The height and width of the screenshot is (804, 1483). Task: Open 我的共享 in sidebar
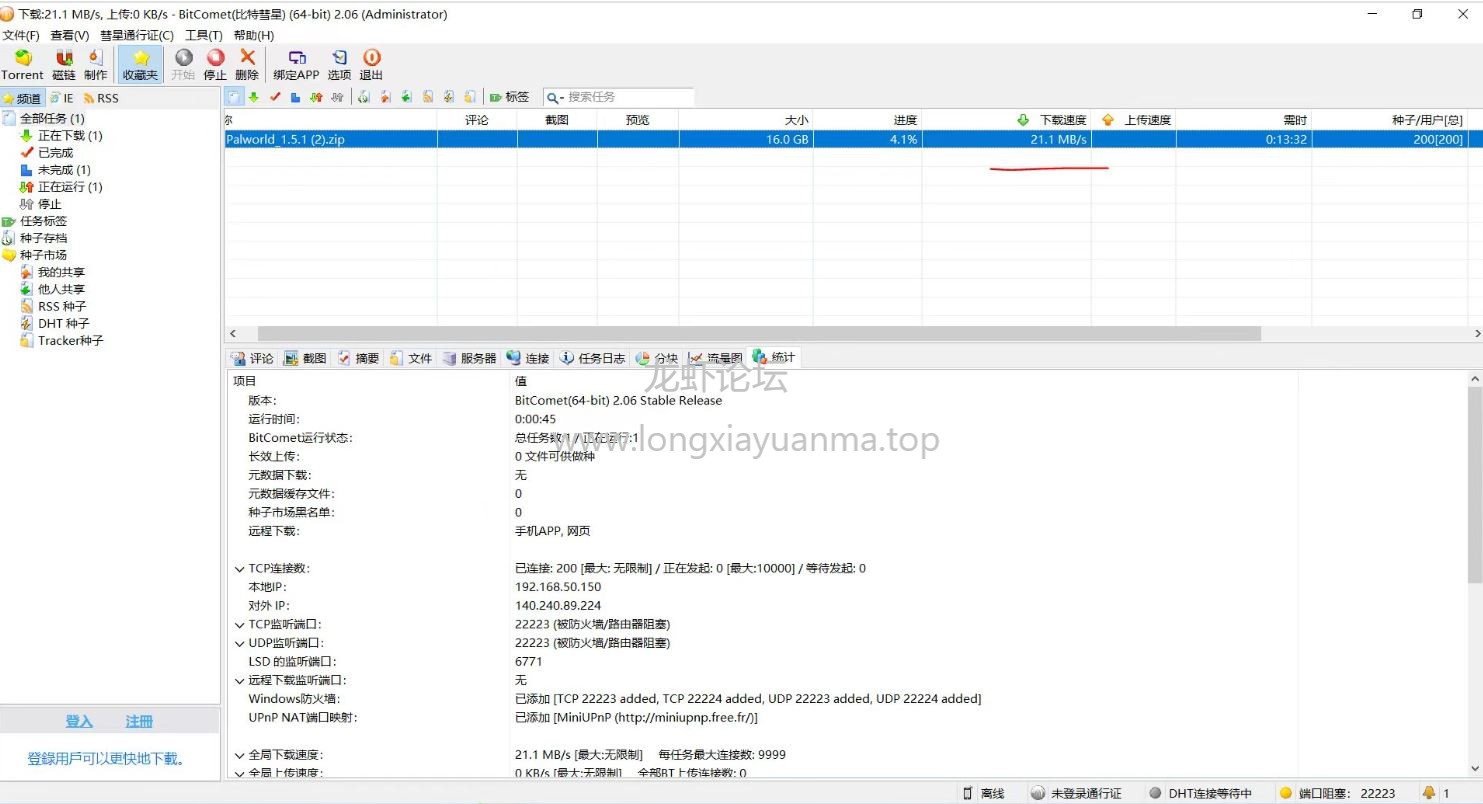pyautogui.click(x=61, y=272)
